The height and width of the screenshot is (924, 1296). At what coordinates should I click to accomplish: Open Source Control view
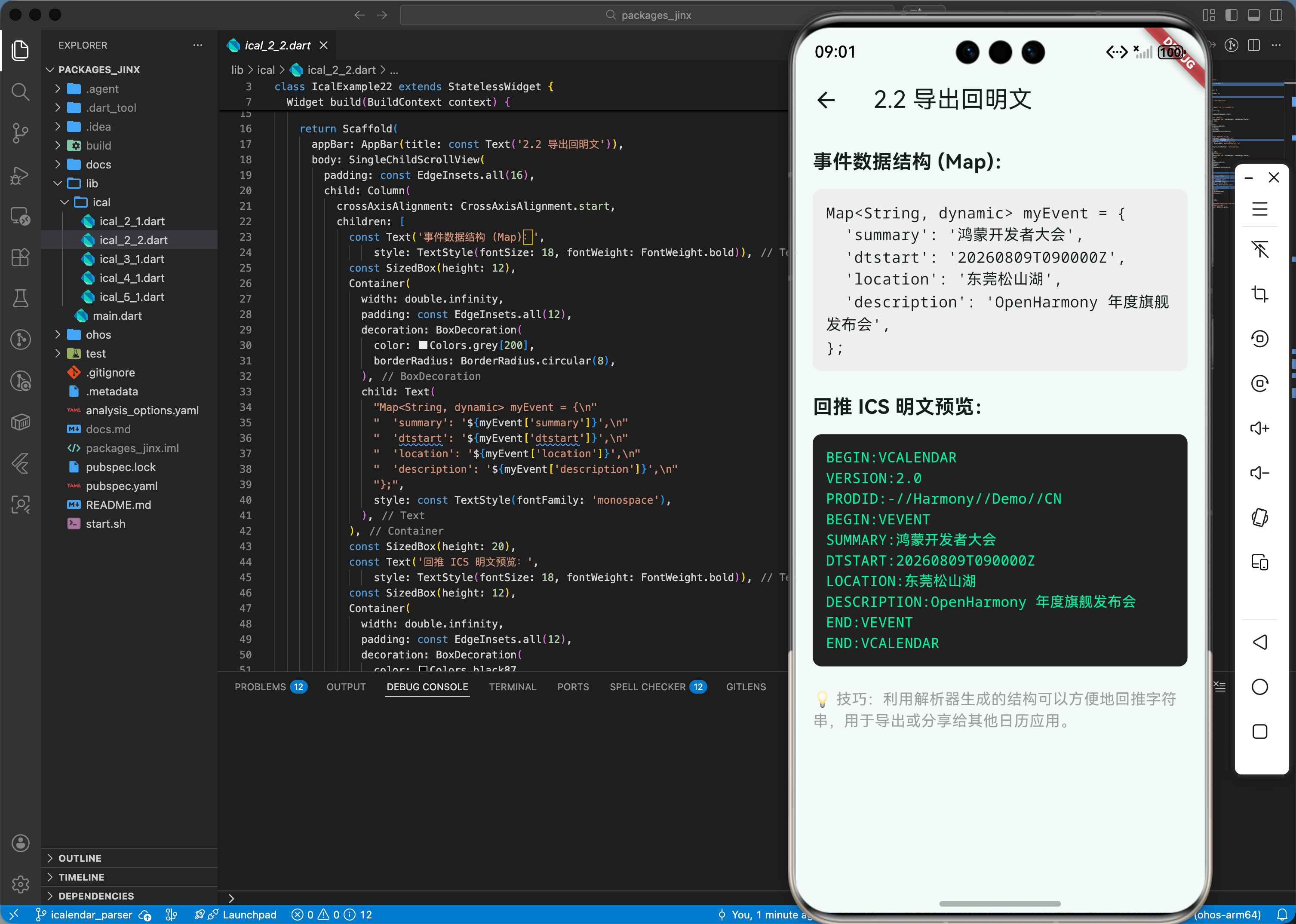21,133
